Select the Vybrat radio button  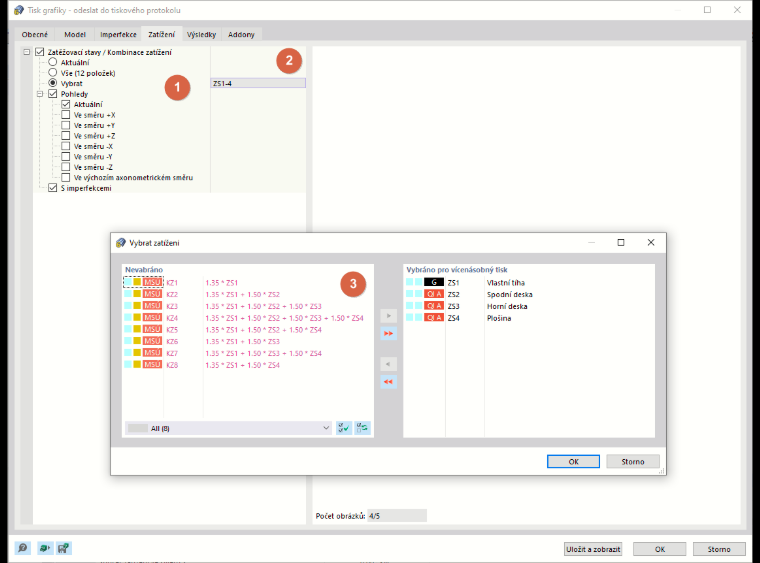53,83
